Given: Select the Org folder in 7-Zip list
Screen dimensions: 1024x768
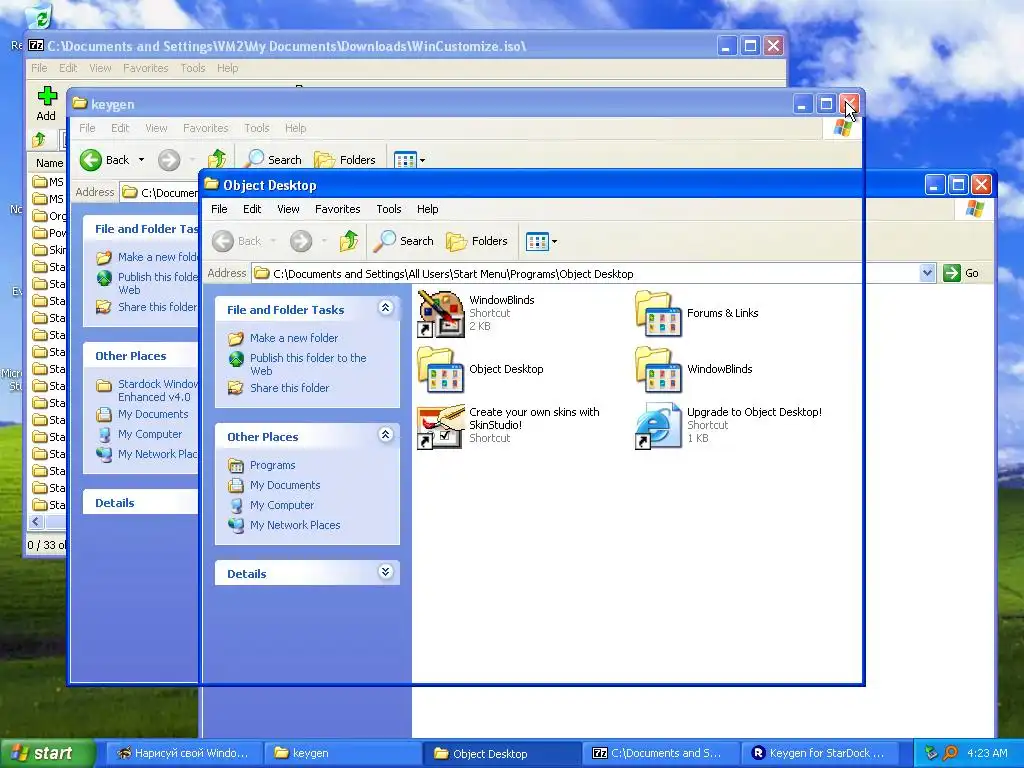Looking at the screenshot, I should click(x=50, y=216).
